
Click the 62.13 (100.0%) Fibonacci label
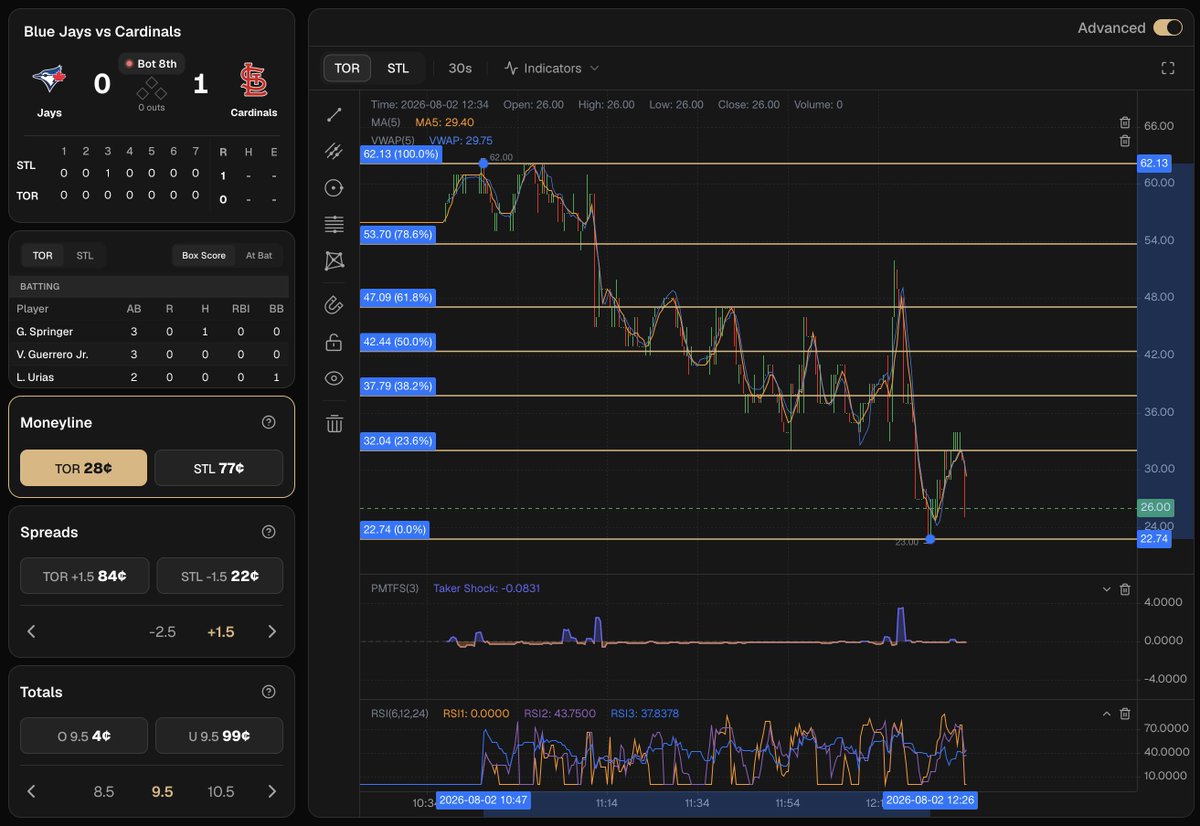click(x=402, y=154)
